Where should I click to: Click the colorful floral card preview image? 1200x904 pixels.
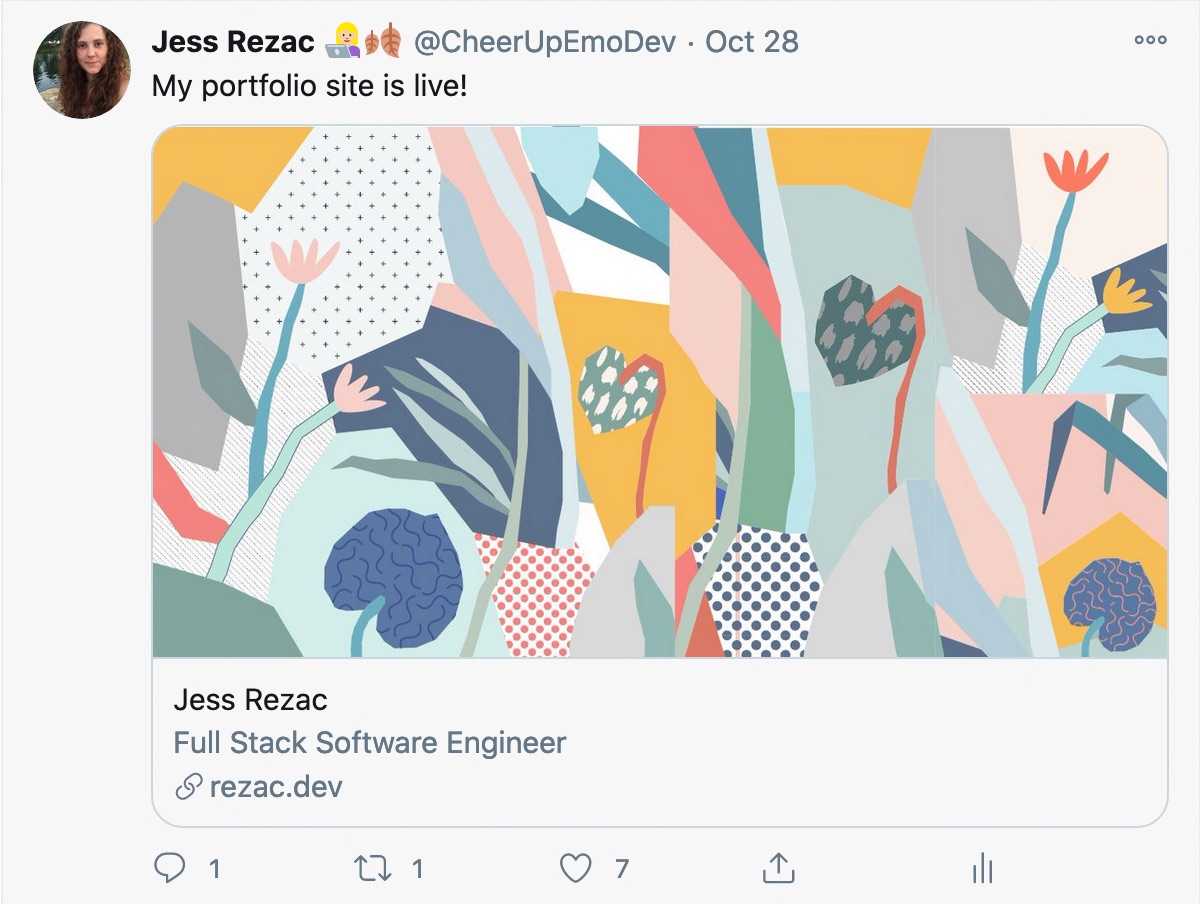[659, 391]
